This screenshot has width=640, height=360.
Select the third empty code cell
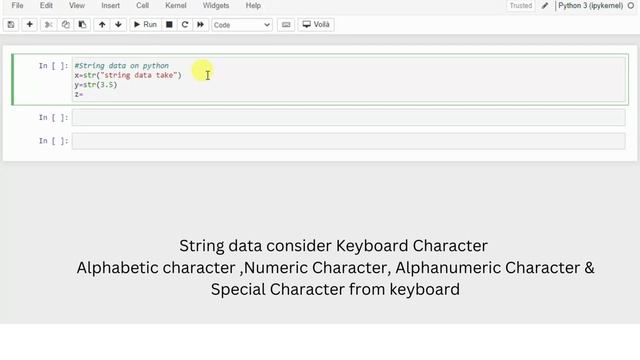[x=349, y=141]
